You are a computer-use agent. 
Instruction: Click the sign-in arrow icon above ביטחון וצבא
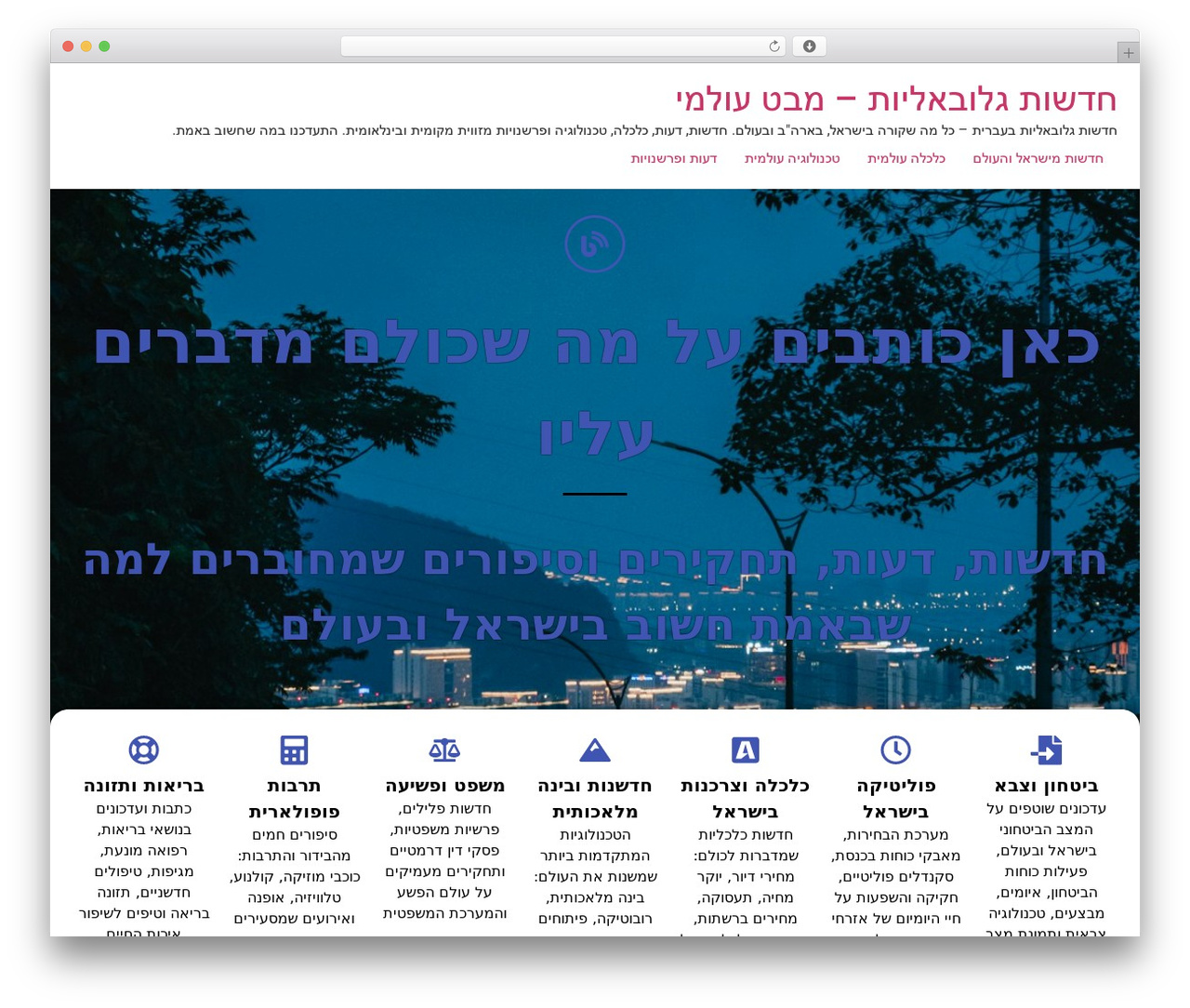[x=1046, y=749]
